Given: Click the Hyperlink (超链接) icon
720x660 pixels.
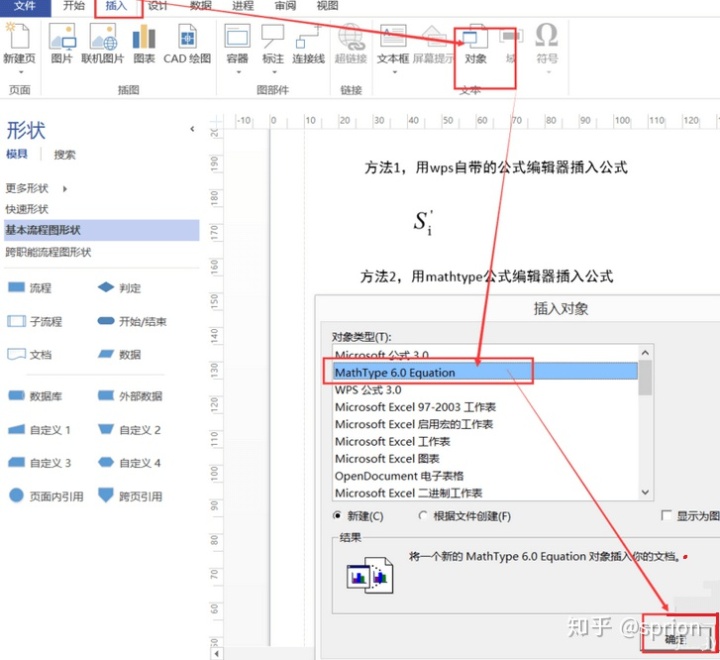Looking at the screenshot, I should [x=351, y=37].
